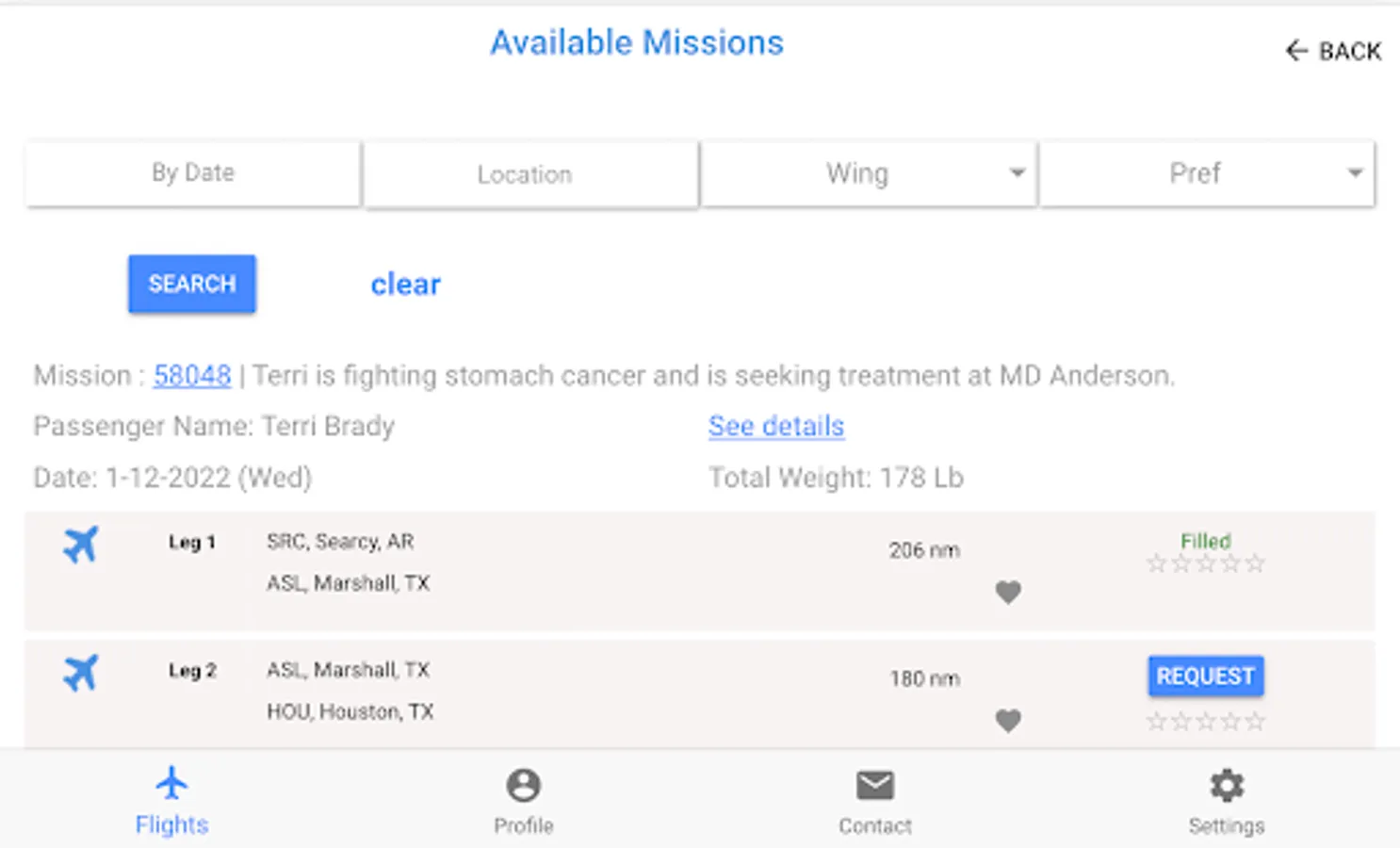Screen dimensions: 1400x848
Task: Open the Pref dropdown
Action: [1207, 173]
